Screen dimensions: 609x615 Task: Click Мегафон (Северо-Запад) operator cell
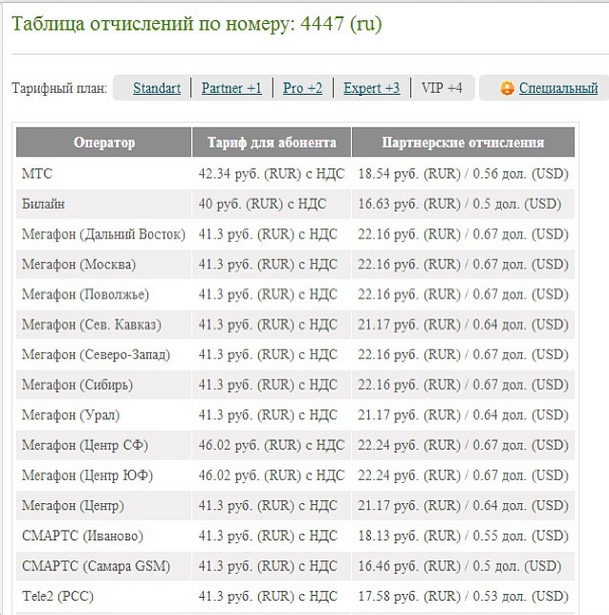(104, 355)
